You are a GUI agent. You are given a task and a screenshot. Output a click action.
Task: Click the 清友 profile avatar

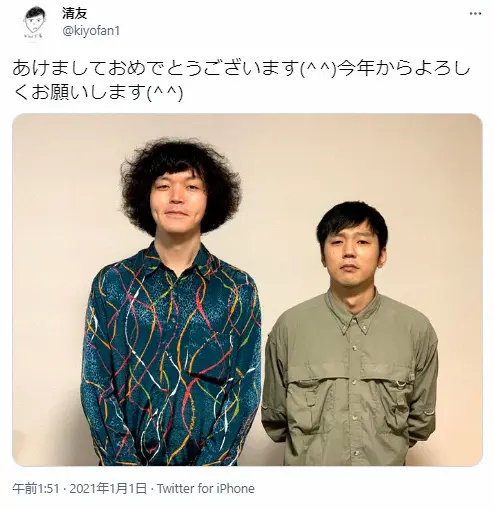point(35,23)
